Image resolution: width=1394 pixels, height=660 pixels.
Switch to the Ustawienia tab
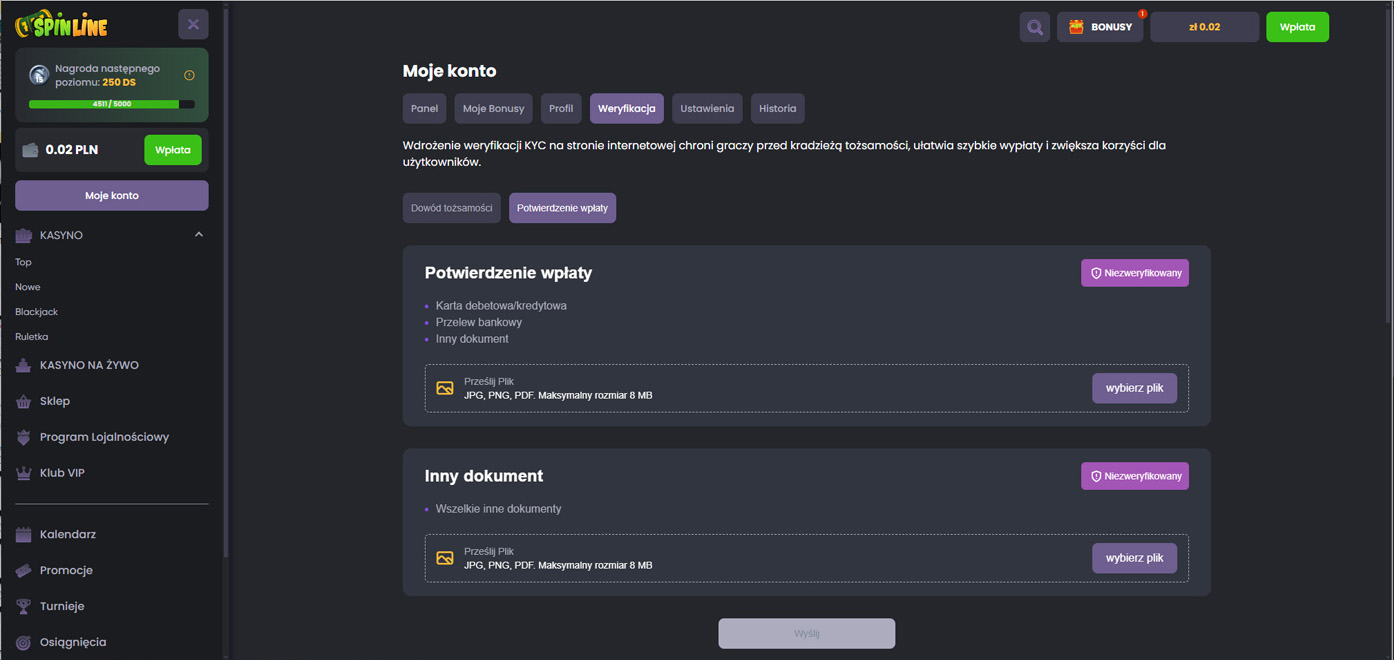tap(707, 109)
